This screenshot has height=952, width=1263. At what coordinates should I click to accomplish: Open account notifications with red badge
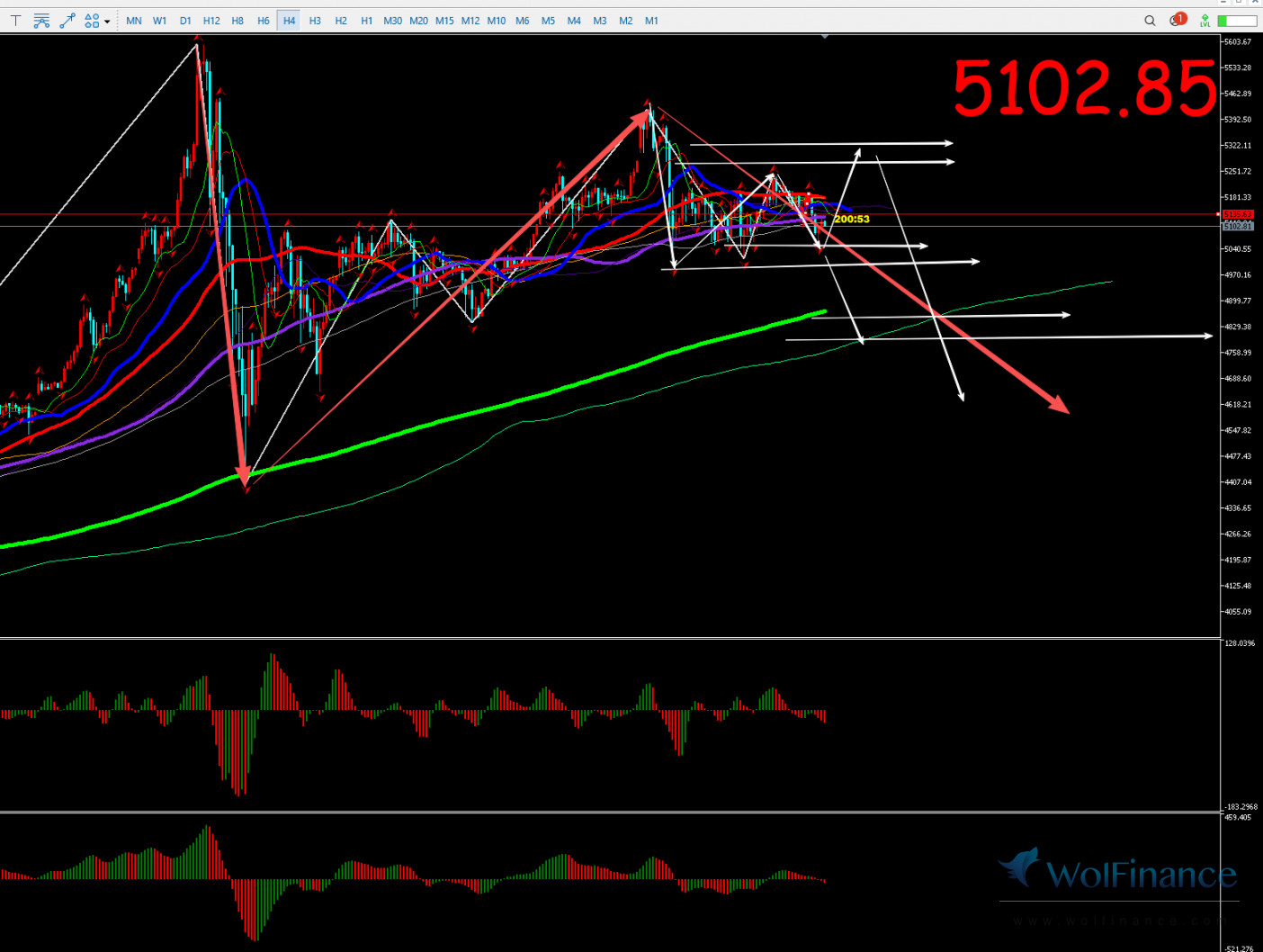[x=1177, y=20]
